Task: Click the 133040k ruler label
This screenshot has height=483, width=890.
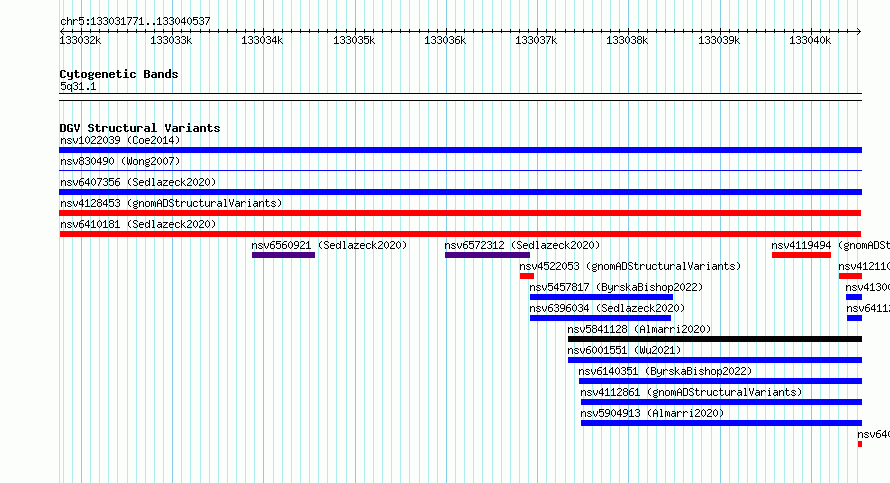Action: coord(810,40)
